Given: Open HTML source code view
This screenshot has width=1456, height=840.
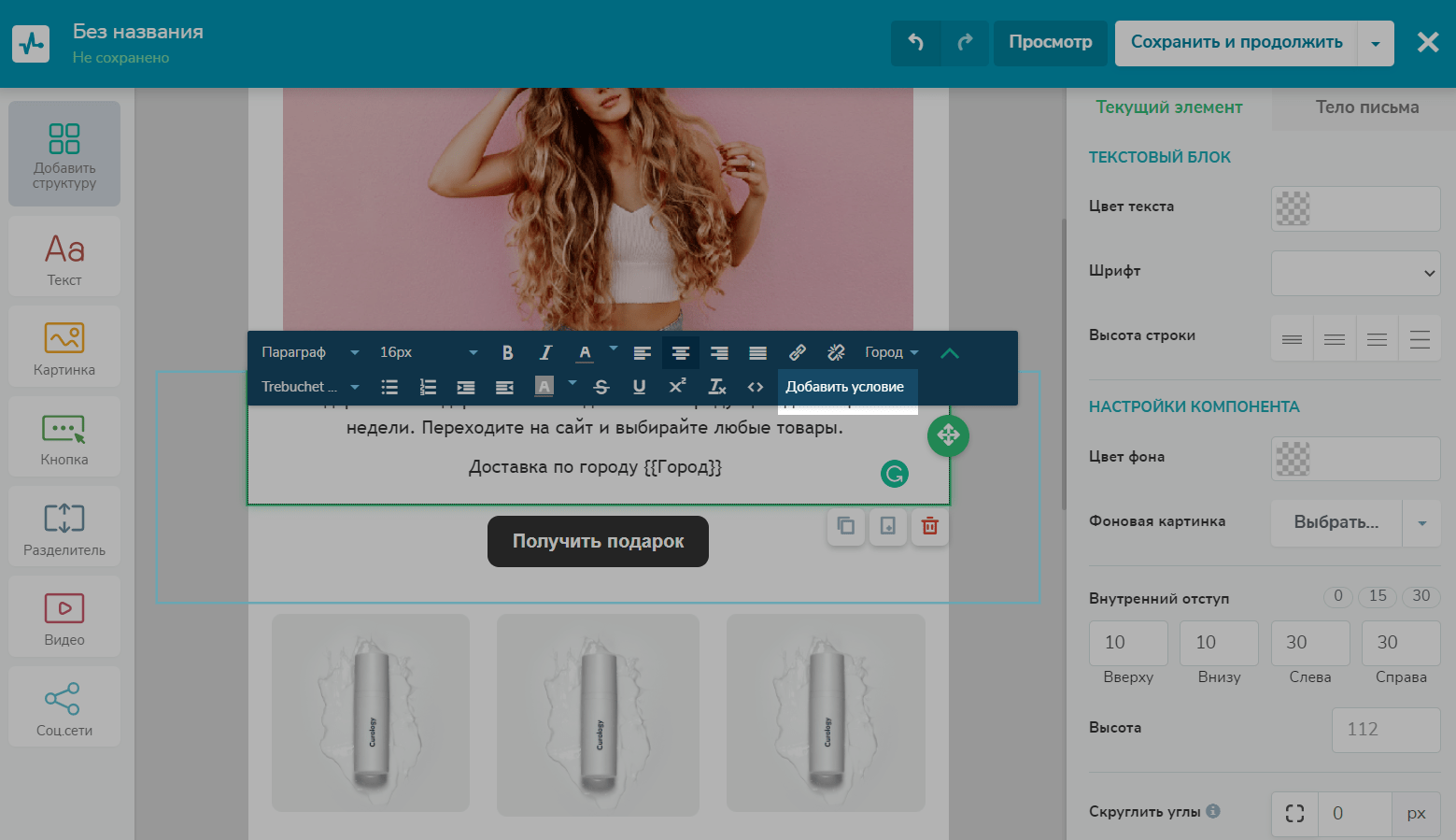Looking at the screenshot, I should (x=755, y=387).
